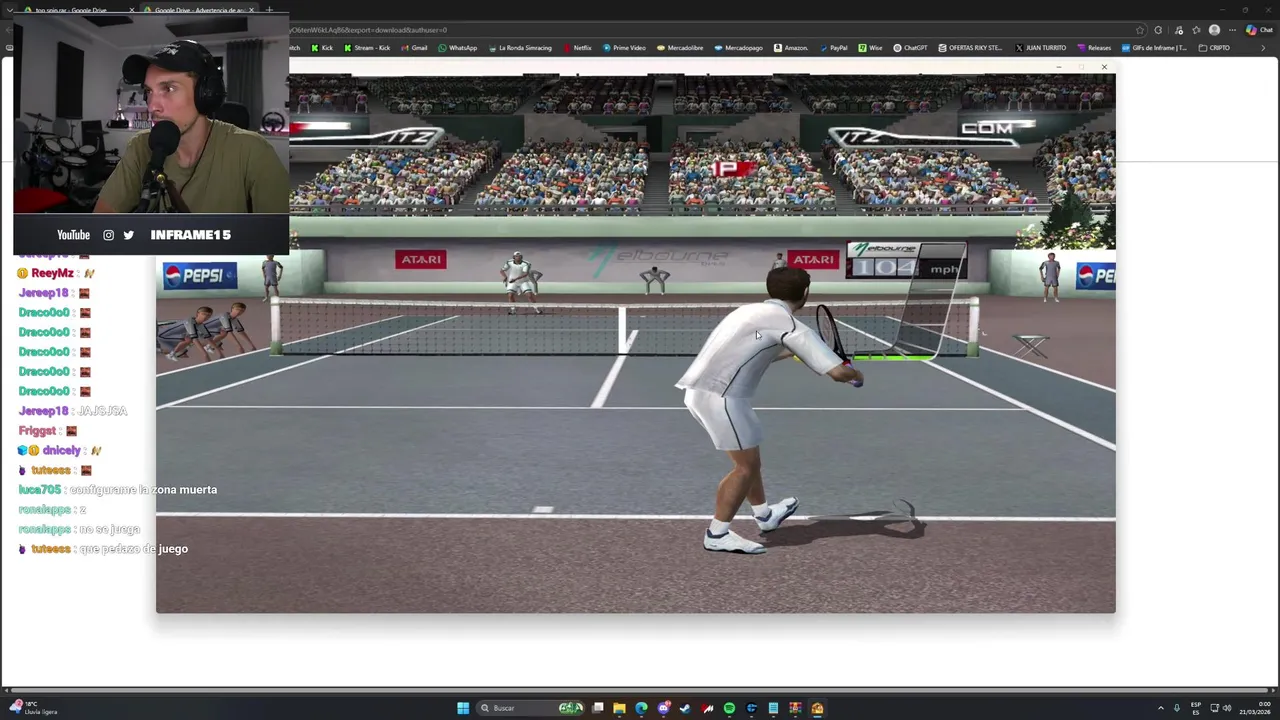
Task: Open GIFs de Inframe bookmark
Action: point(1154,48)
